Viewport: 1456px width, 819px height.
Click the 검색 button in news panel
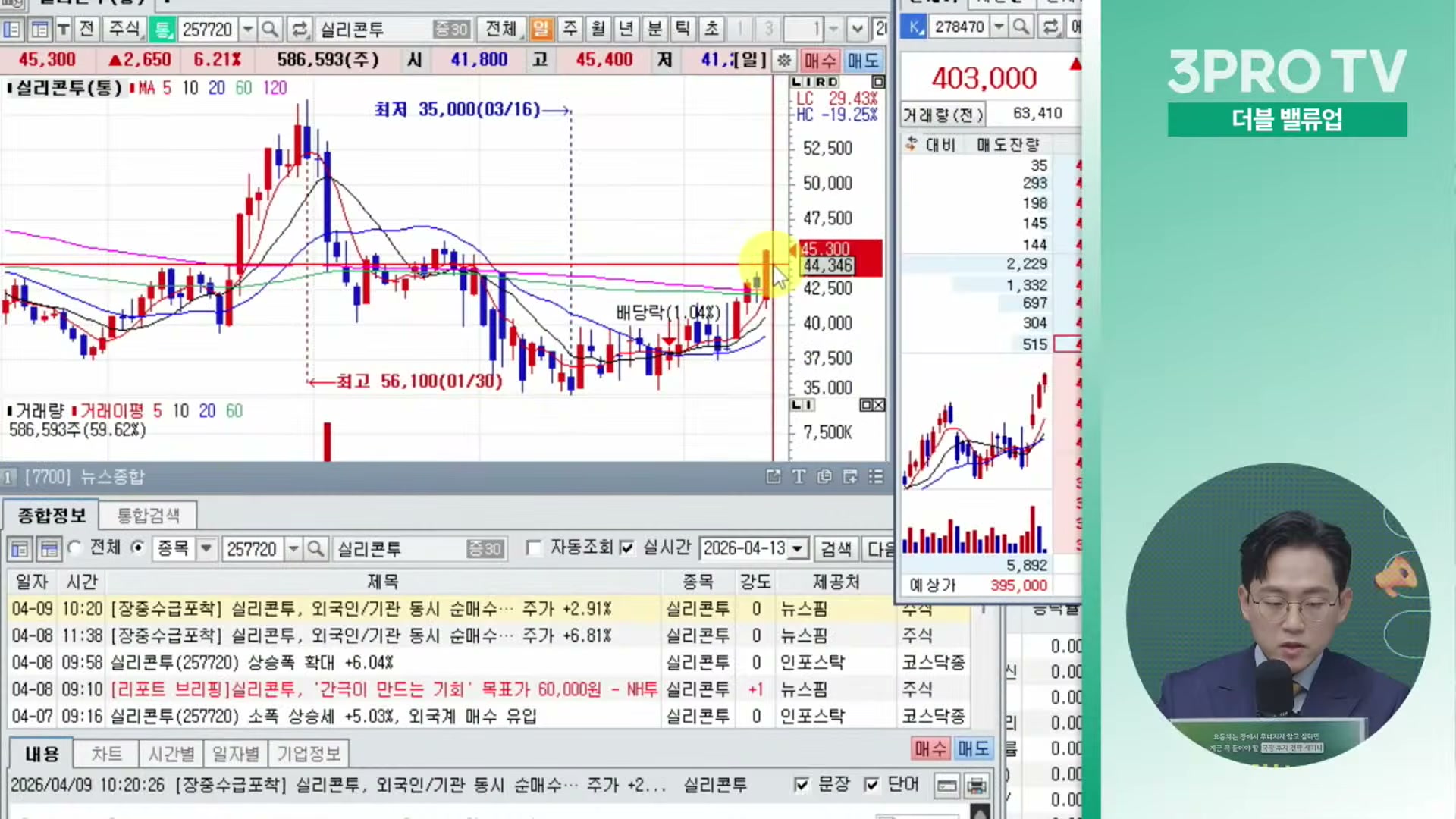(836, 548)
